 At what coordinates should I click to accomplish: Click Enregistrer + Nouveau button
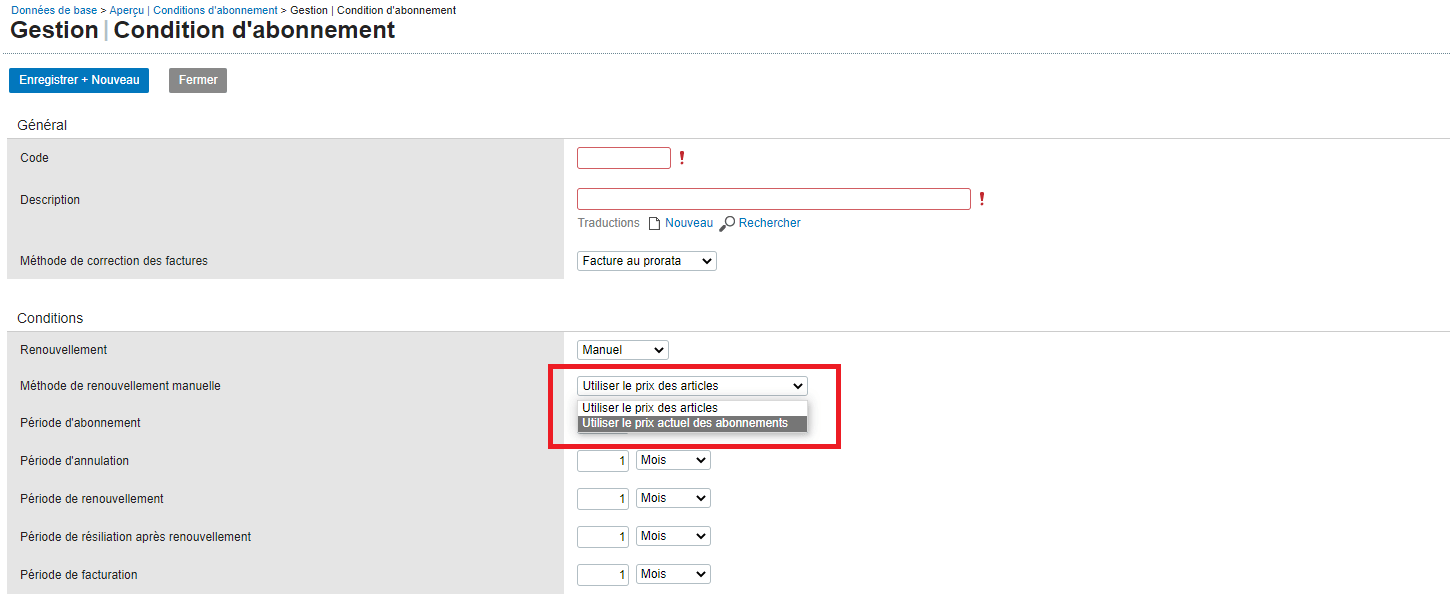click(79, 80)
